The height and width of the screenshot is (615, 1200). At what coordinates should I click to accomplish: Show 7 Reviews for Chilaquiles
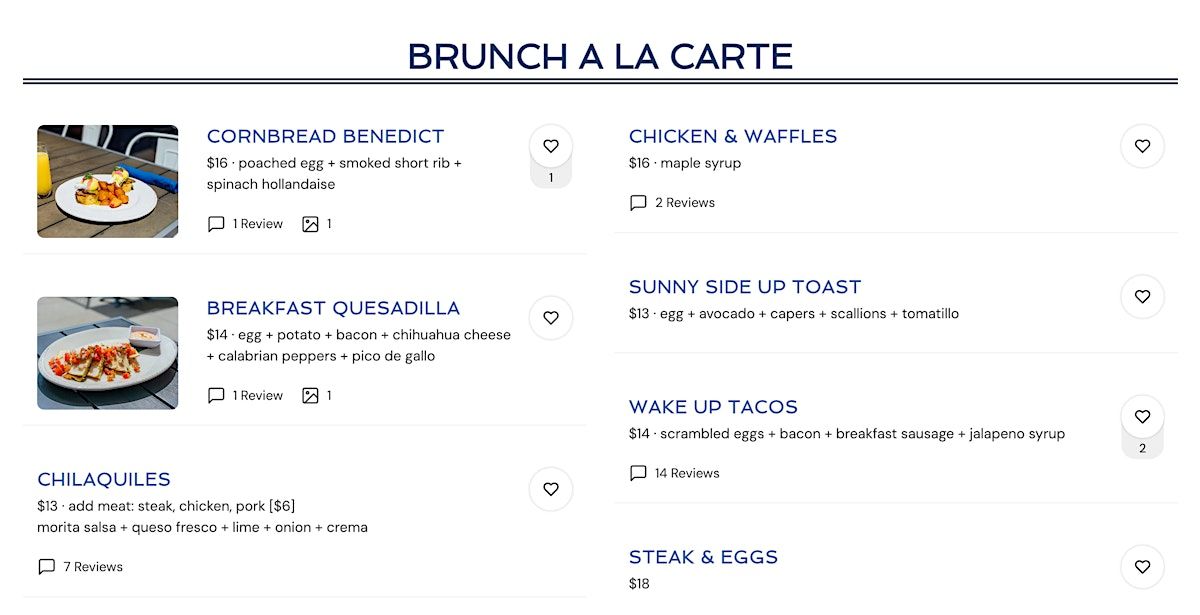coord(81,567)
